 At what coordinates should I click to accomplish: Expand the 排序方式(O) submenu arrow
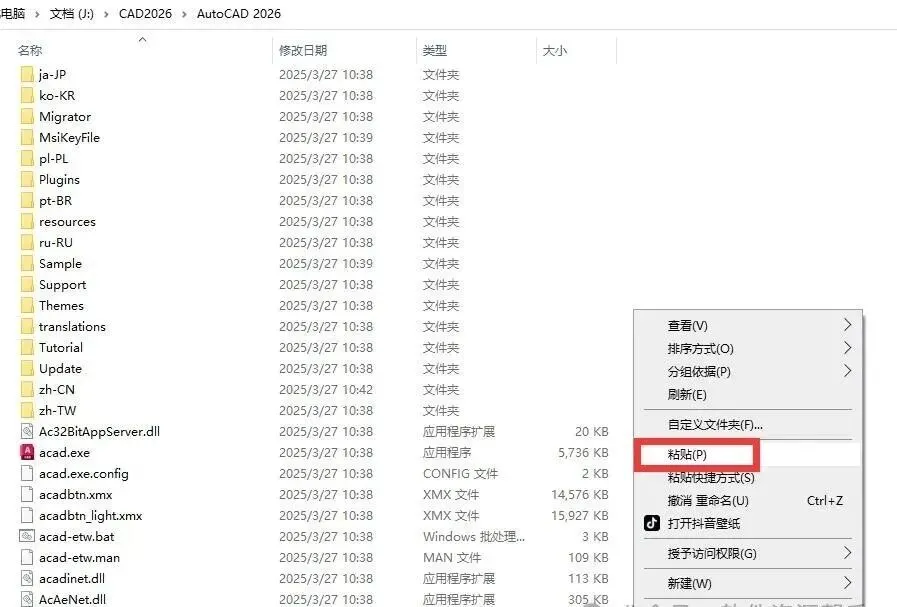tap(848, 348)
